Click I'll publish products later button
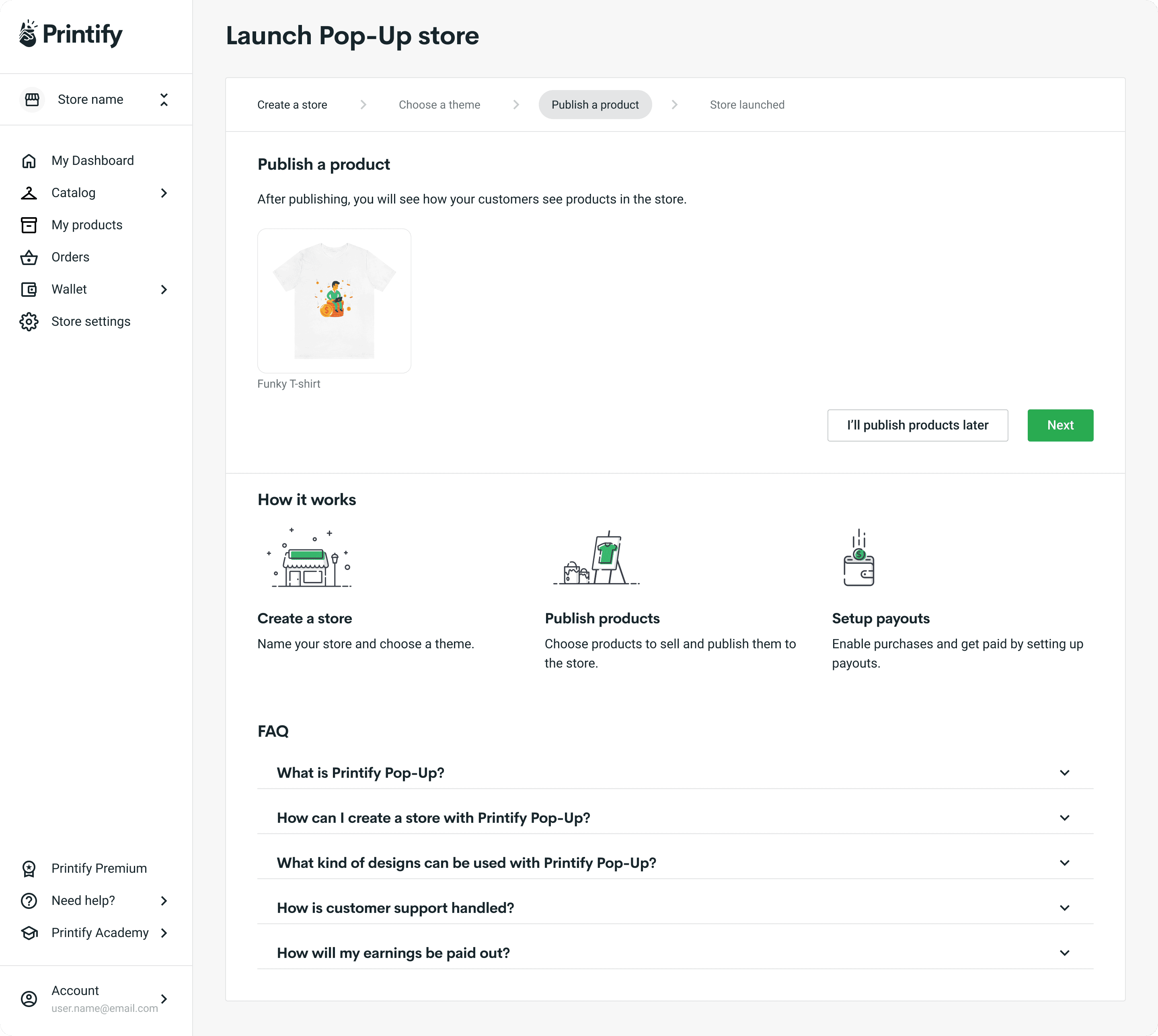1158x1036 pixels. click(918, 425)
